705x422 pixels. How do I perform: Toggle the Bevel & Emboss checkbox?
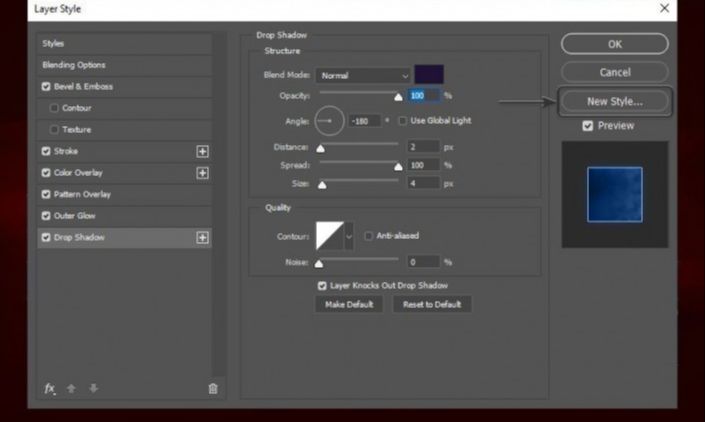[x=46, y=86]
